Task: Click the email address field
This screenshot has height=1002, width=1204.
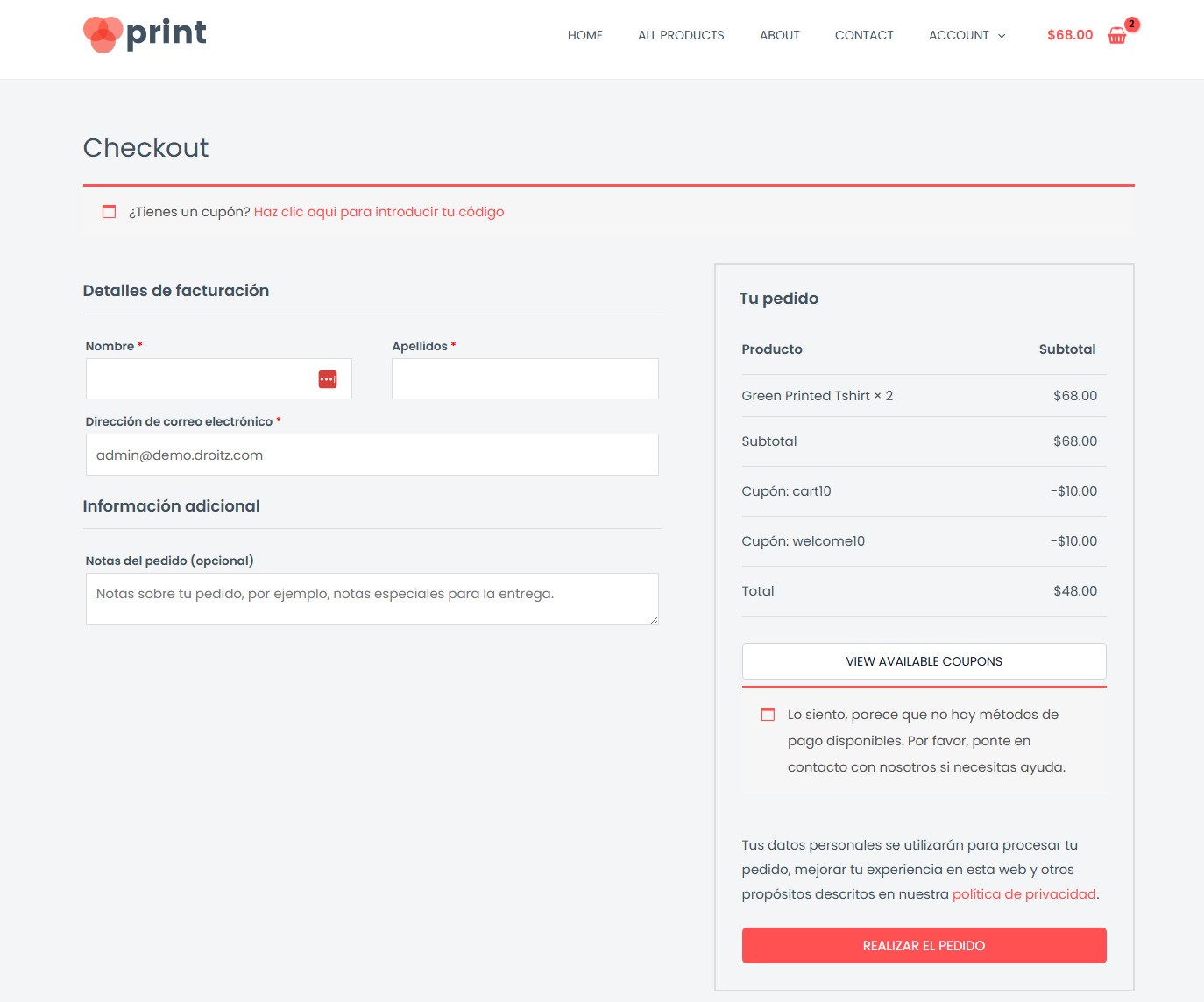Action: 372,454
